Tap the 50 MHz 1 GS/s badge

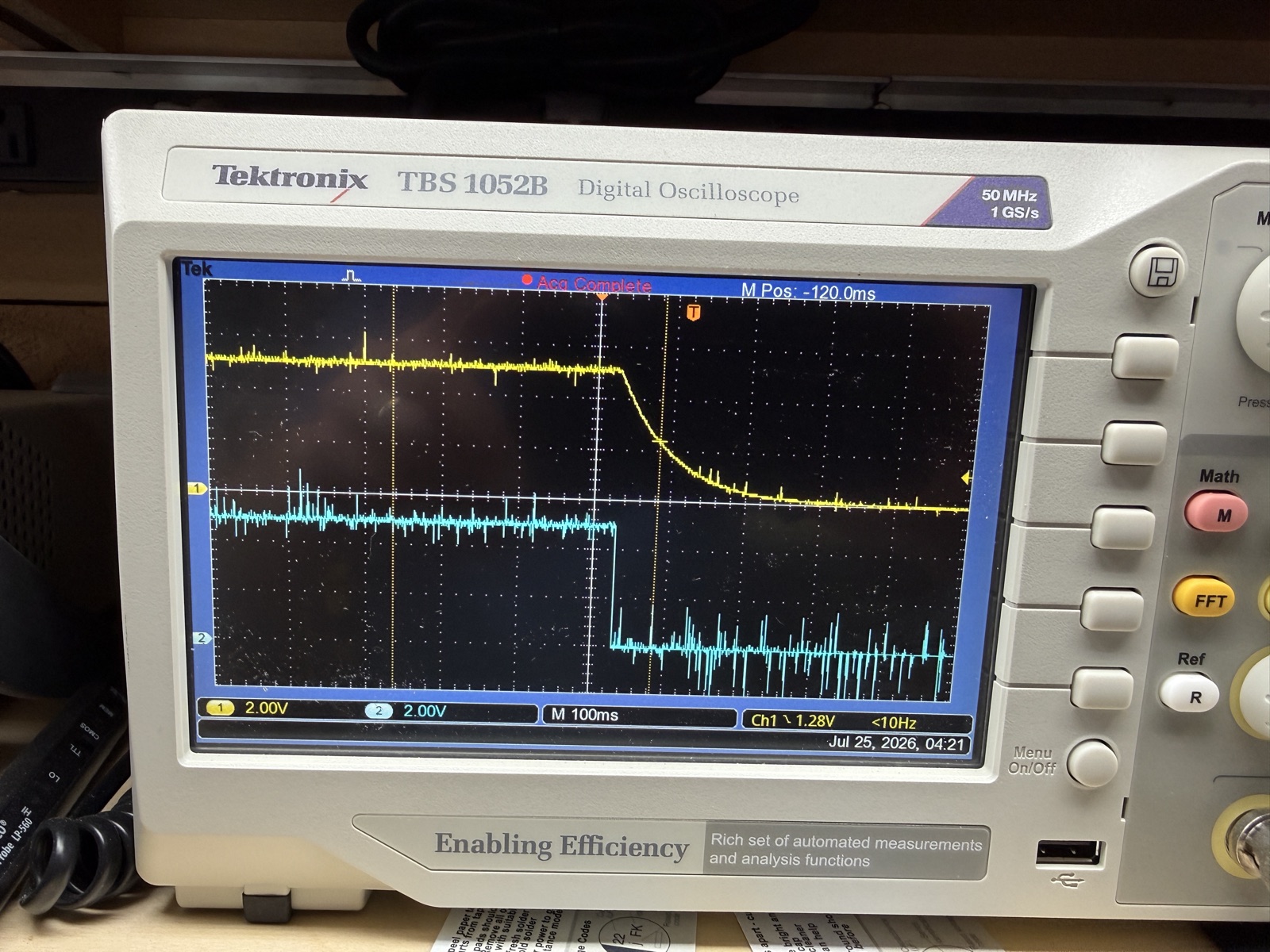[1009, 203]
